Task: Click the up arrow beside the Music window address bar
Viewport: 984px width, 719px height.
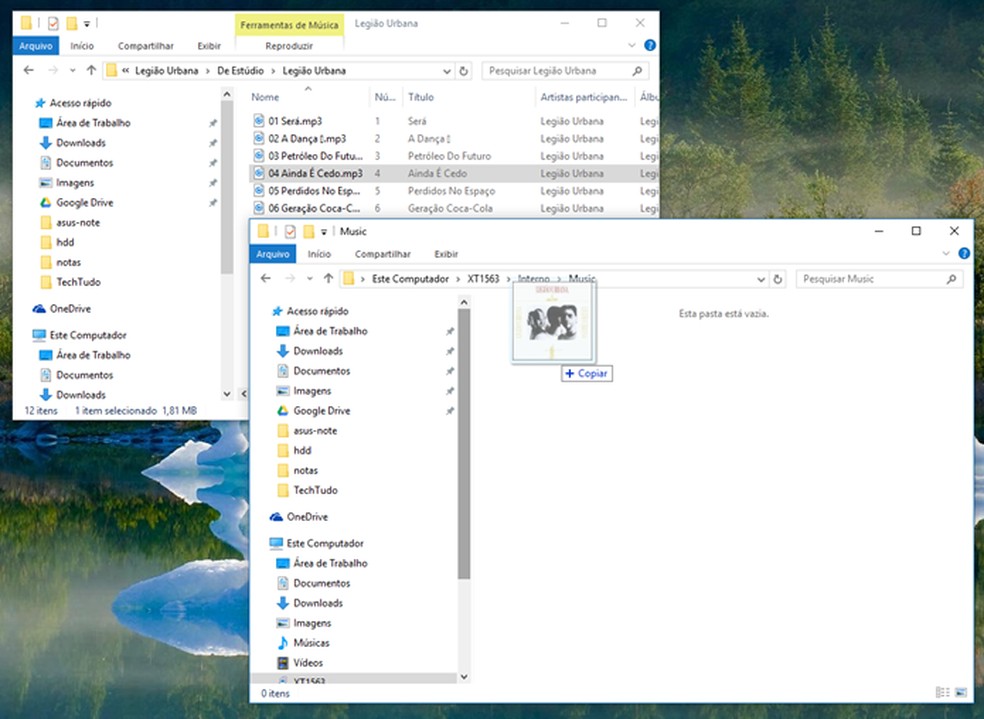Action: (328, 279)
